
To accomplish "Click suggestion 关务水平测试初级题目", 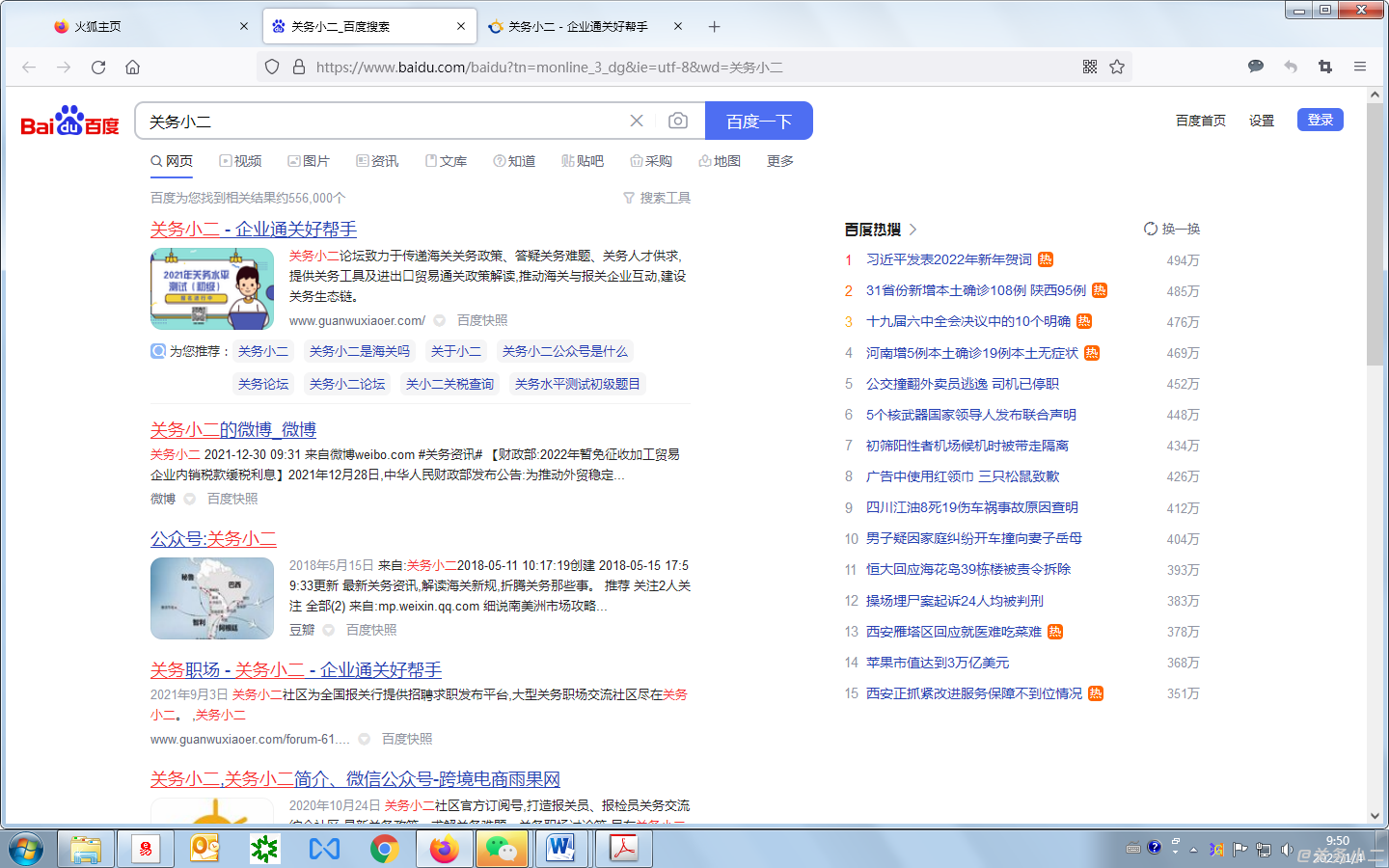I will click(578, 384).
